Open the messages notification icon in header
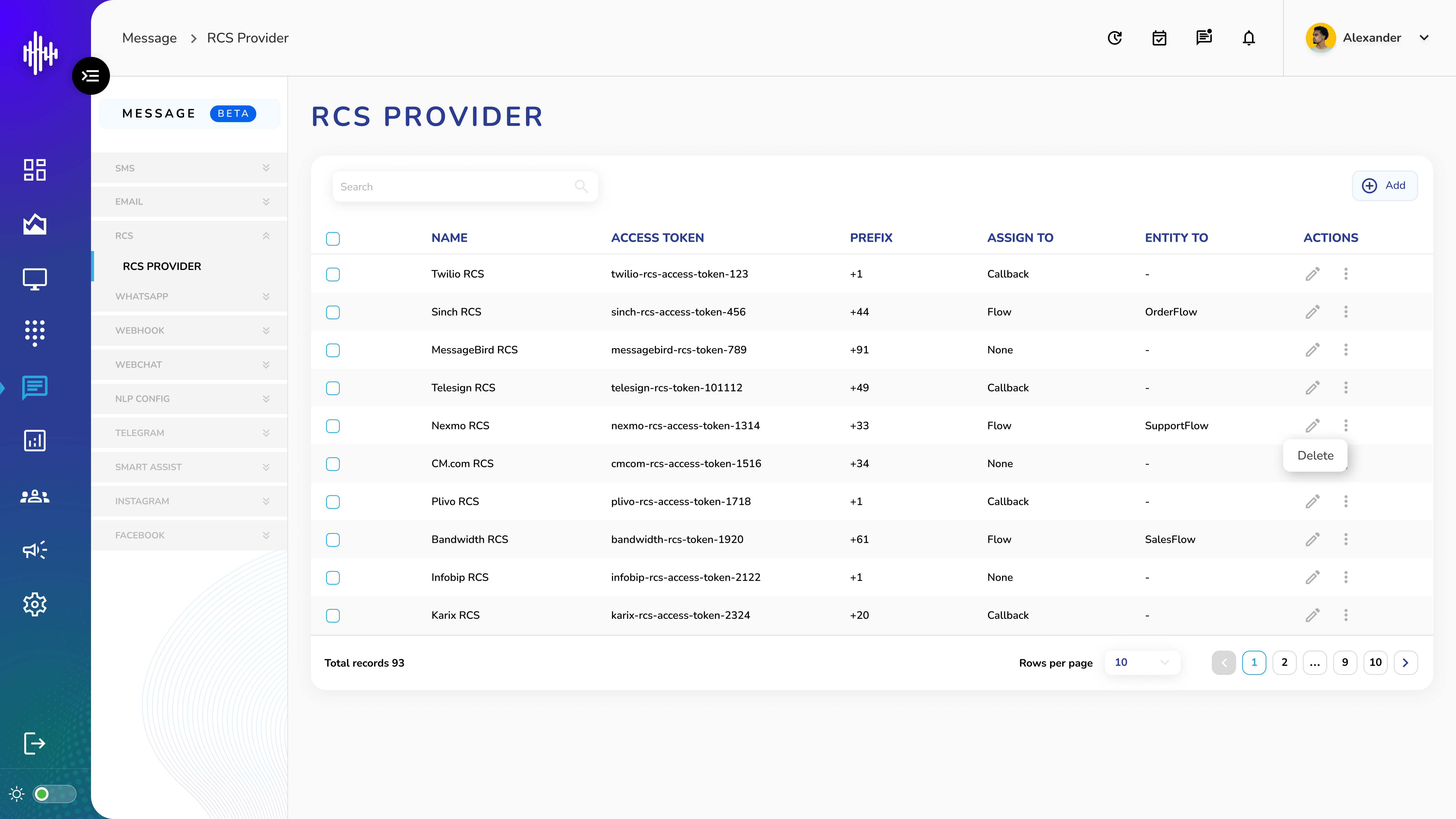The height and width of the screenshot is (819, 1456). click(x=1204, y=37)
